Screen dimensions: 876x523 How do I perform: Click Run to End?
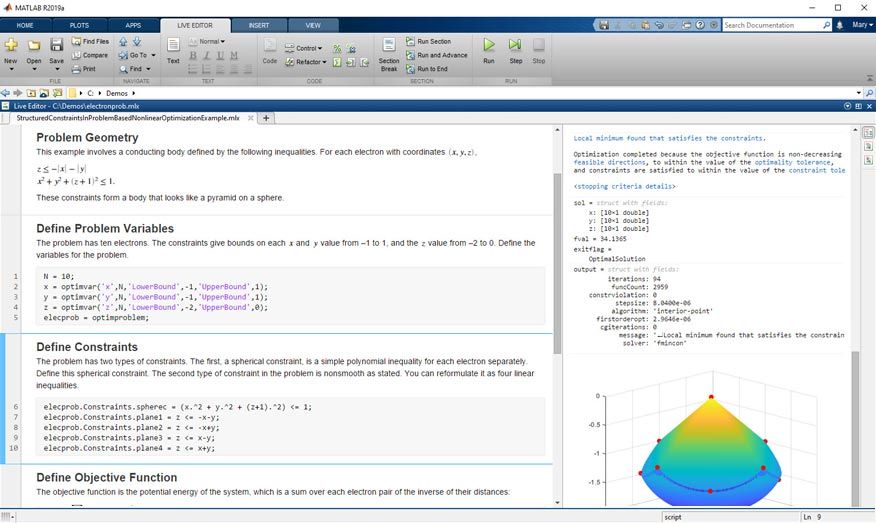tap(427, 69)
